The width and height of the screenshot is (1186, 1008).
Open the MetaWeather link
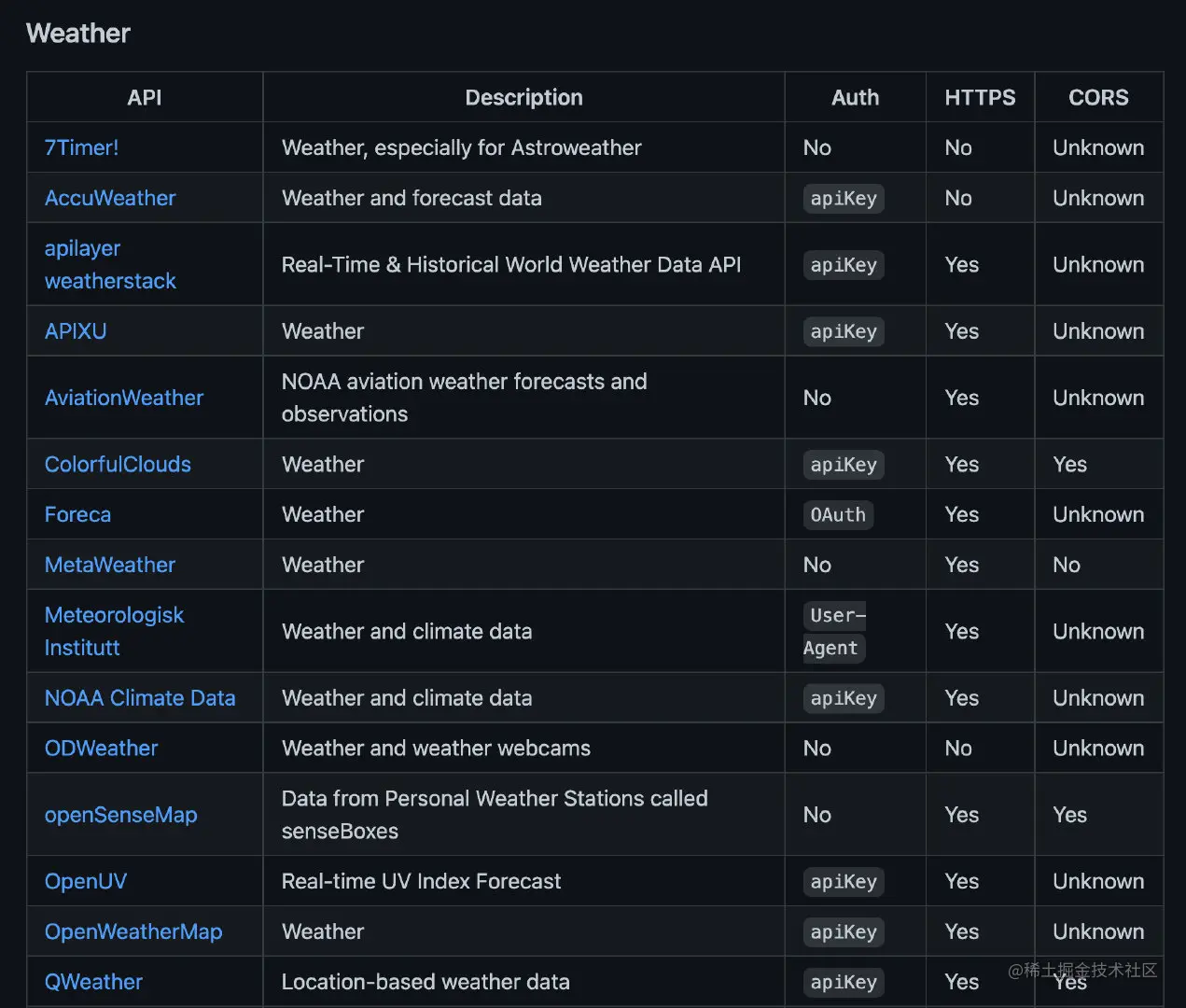110,565
